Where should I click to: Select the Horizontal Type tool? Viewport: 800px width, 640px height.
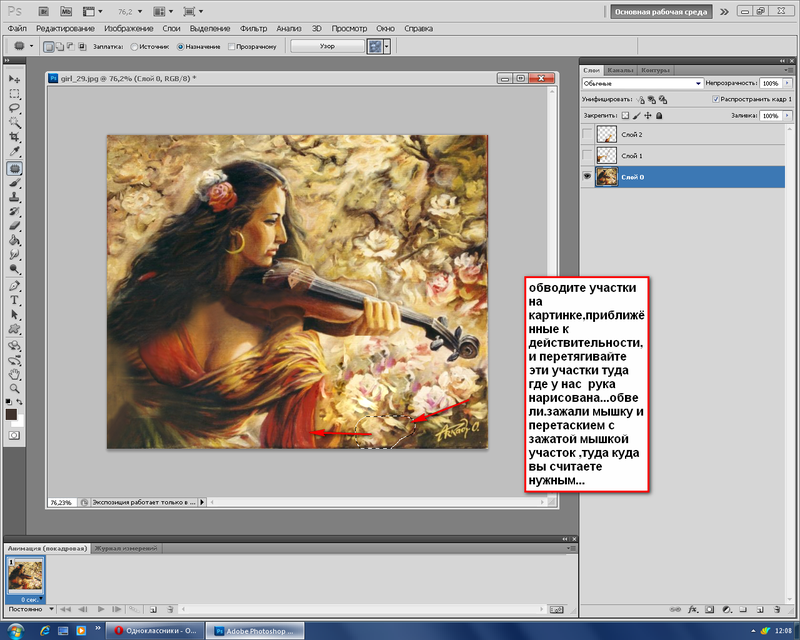[14, 300]
